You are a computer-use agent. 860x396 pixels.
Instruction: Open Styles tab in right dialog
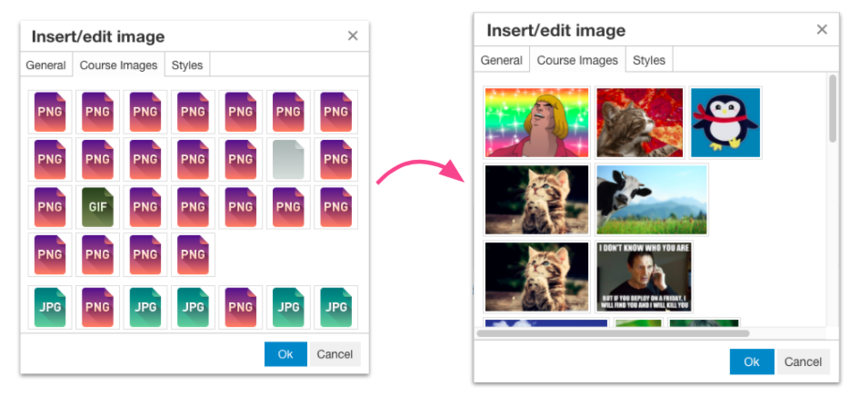pyautogui.click(x=649, y=60)
